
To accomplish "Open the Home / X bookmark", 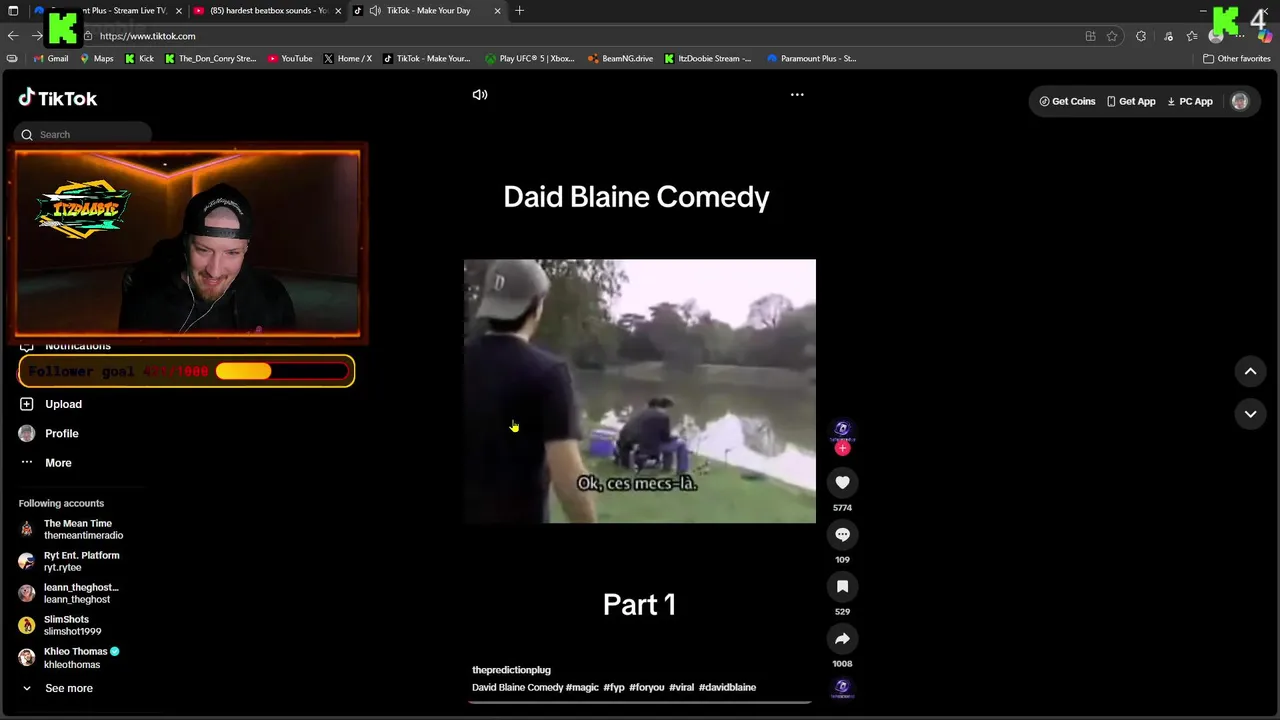I will pyautogui.click(x=348, y=58).
